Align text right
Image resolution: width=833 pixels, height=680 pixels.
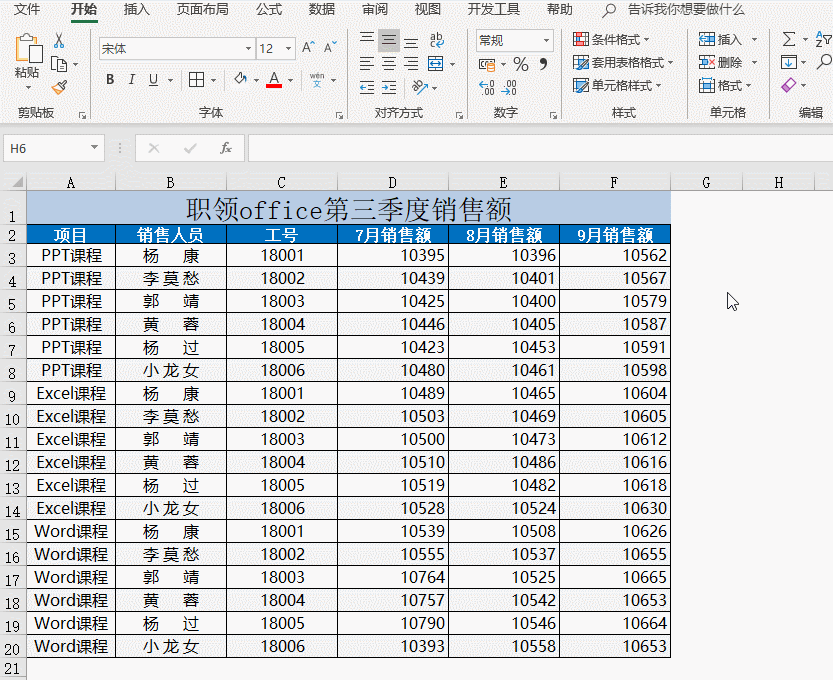coord(411,64)
